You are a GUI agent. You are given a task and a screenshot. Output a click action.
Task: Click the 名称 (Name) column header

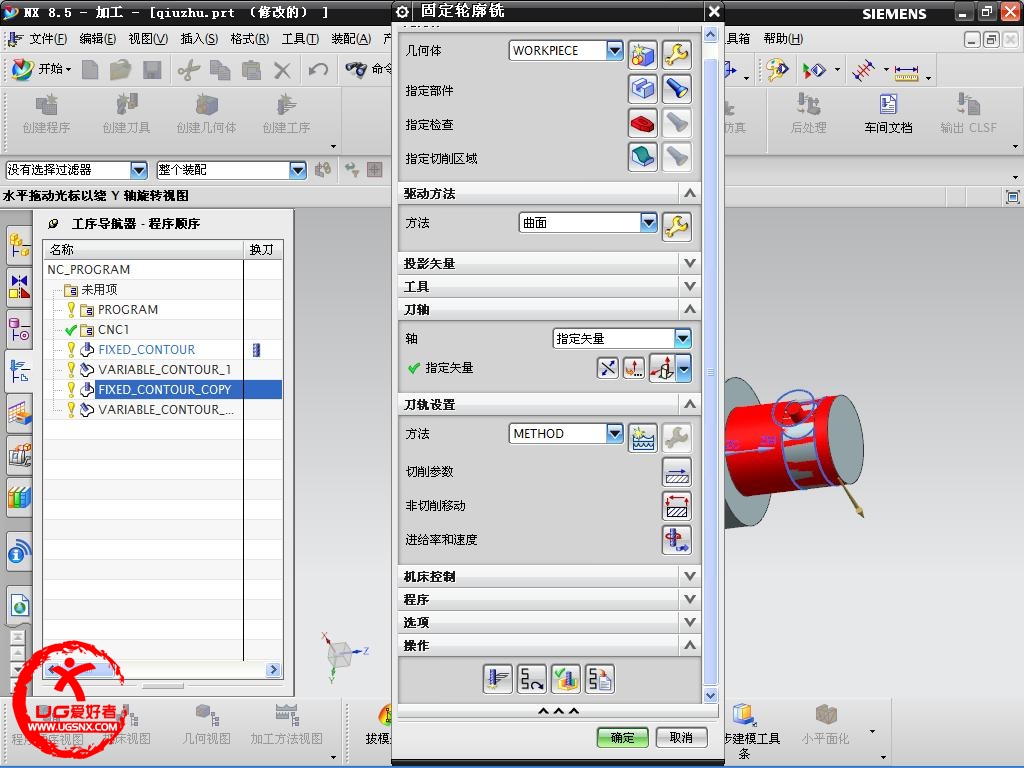(143, 249)
